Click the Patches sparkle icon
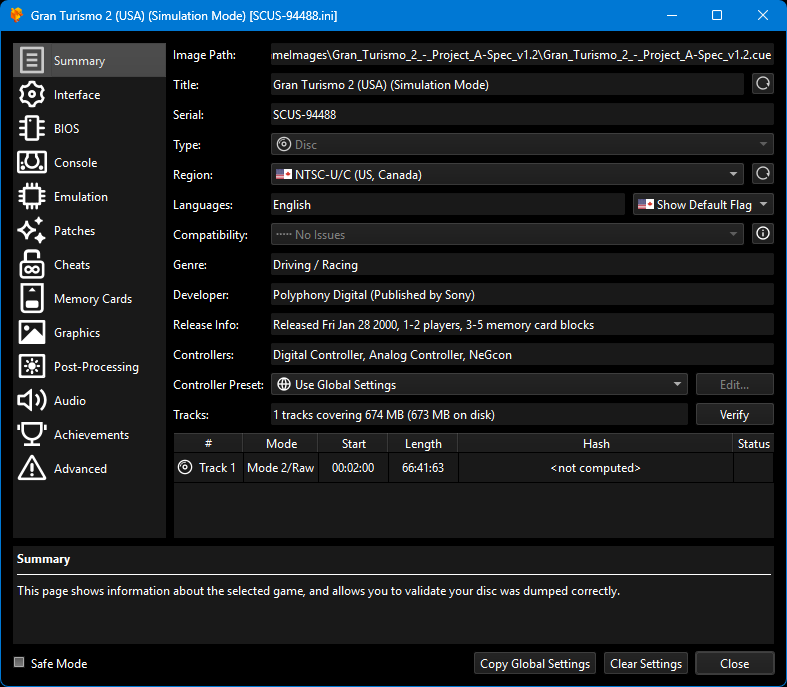 (32, 231)
